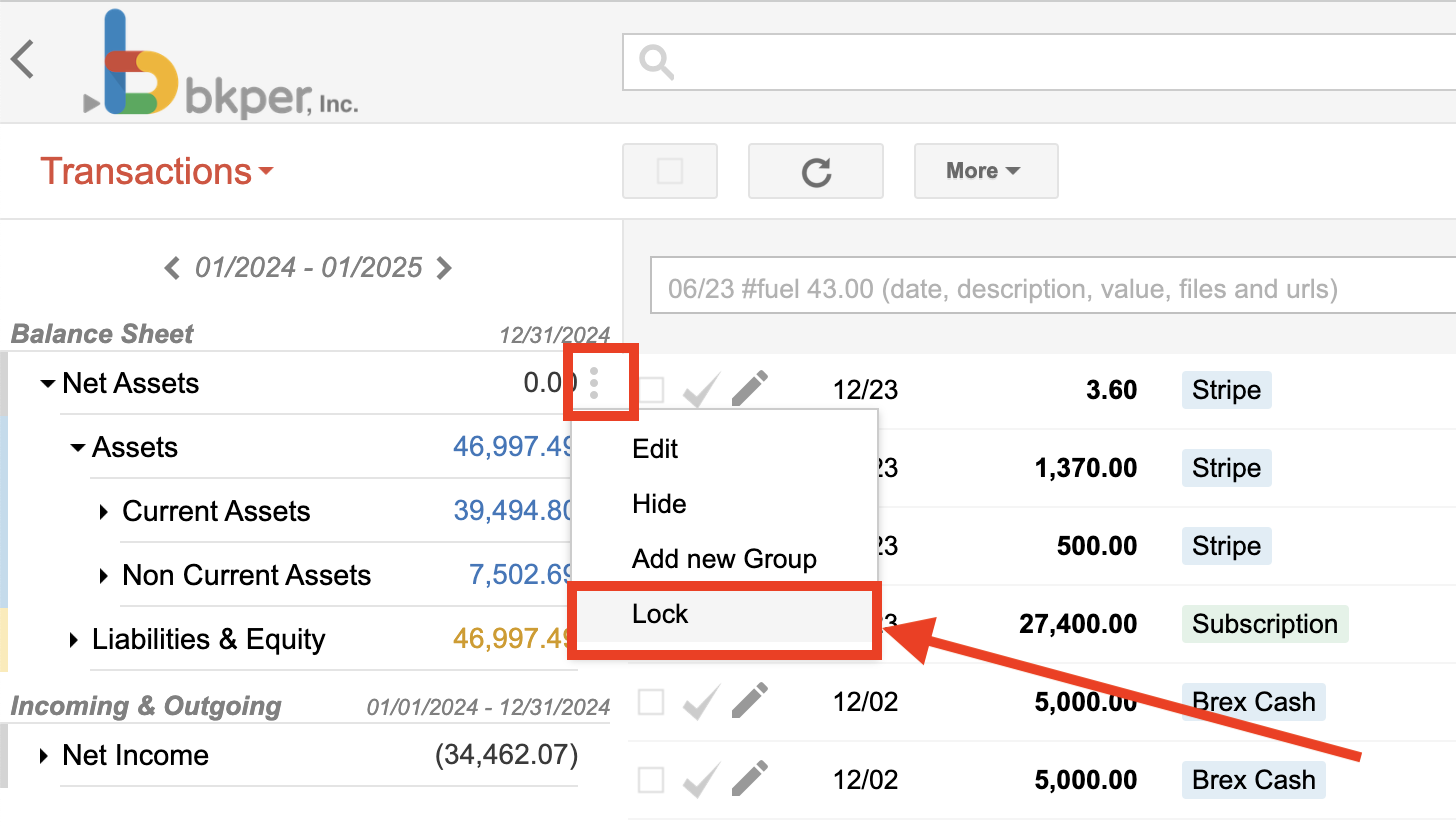Image resolution: width=1456 pixels, height=826 pixels.
Task: Go to previous date period arrow
Action: 172,268
